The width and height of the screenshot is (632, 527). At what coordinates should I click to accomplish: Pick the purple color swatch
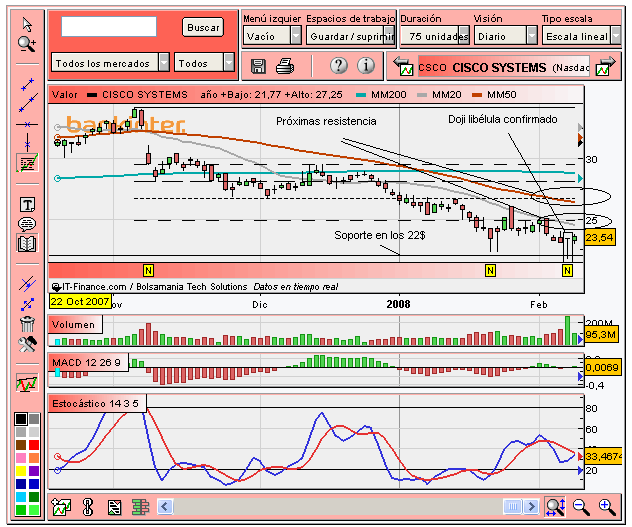34,471
